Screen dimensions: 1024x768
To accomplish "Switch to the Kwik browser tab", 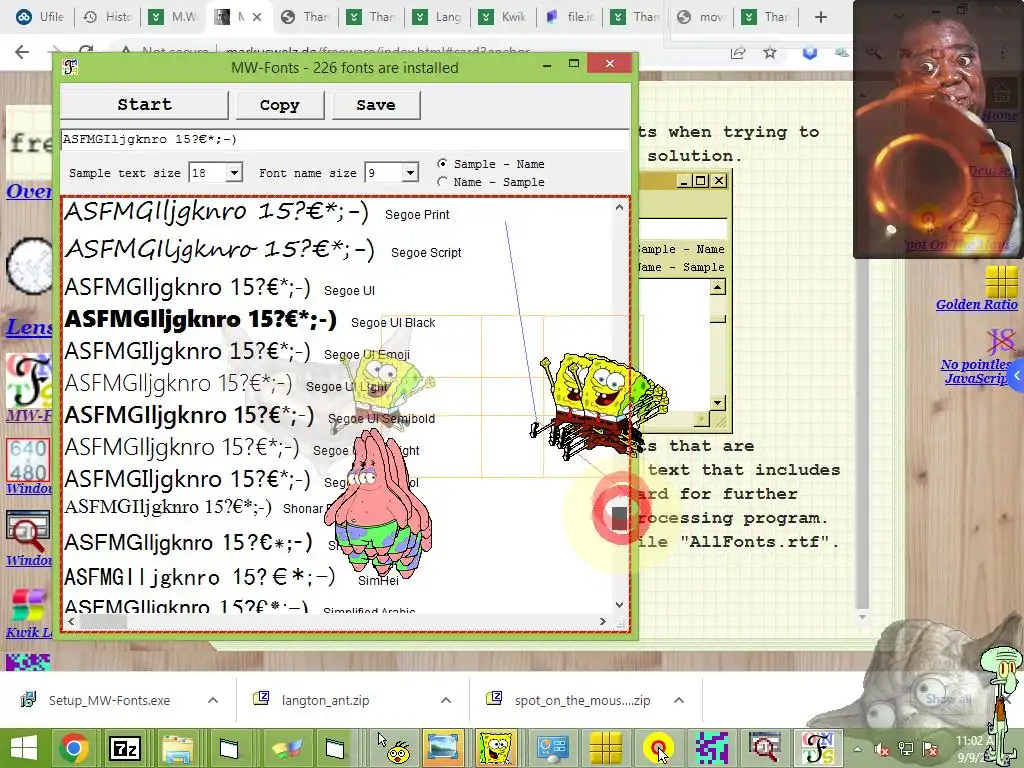I will 503,17.
